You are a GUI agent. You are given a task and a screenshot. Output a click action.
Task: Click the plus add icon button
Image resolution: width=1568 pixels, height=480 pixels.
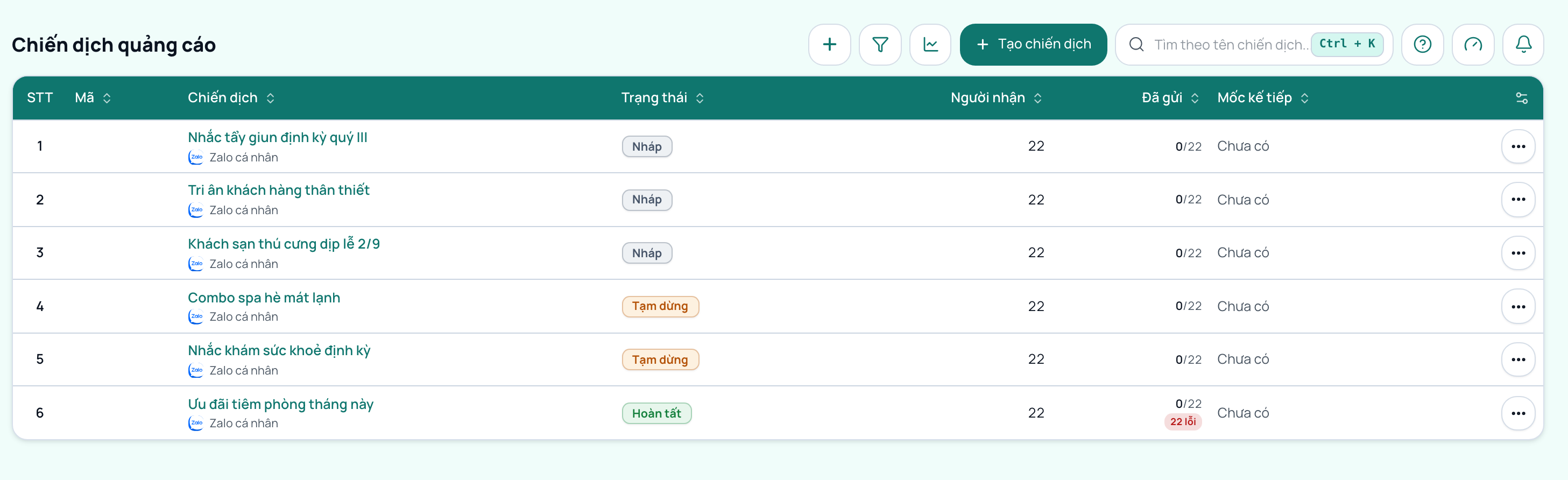[829, 45]
